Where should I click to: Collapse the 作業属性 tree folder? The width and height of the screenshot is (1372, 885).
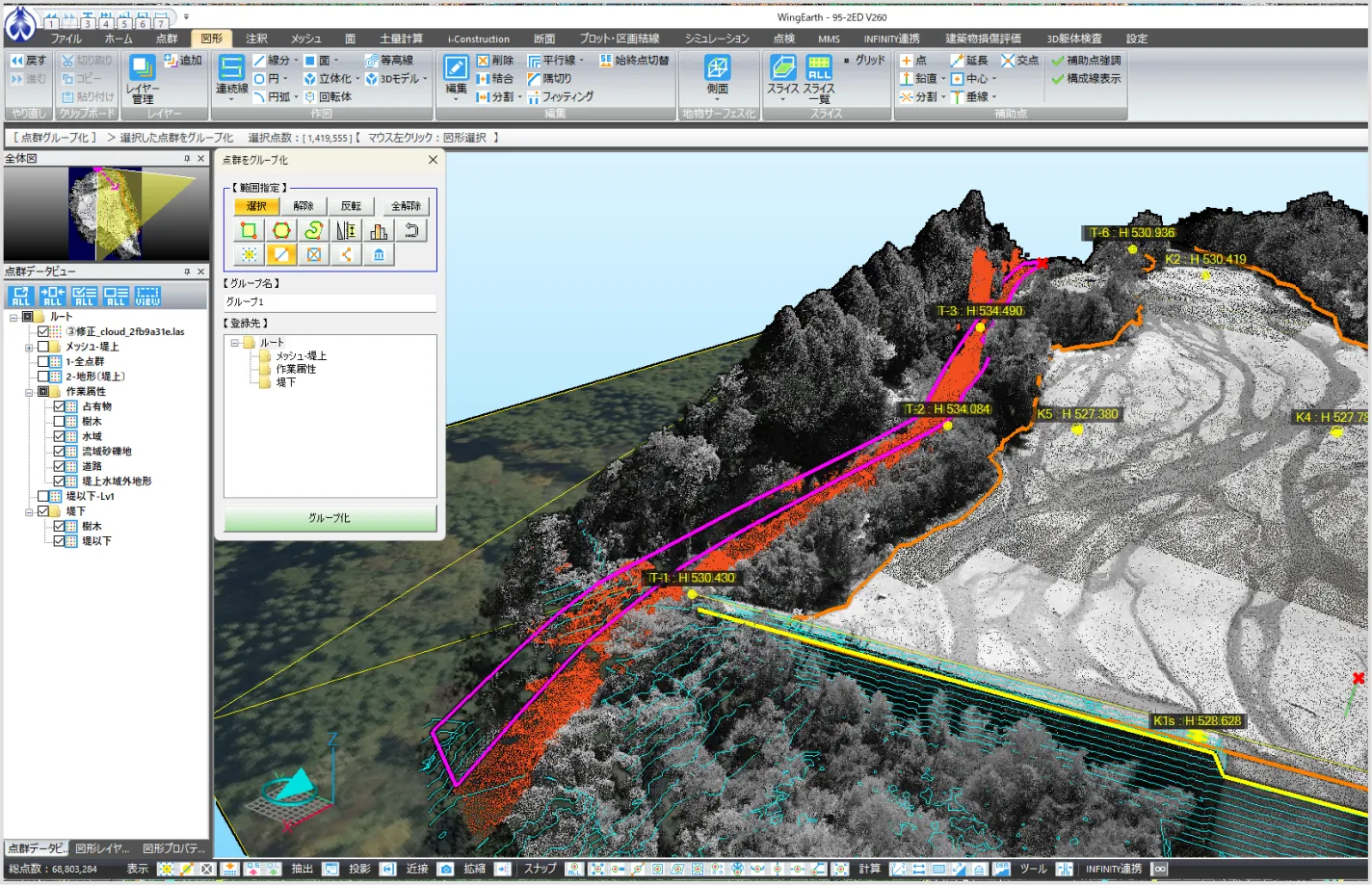[29, 392]
